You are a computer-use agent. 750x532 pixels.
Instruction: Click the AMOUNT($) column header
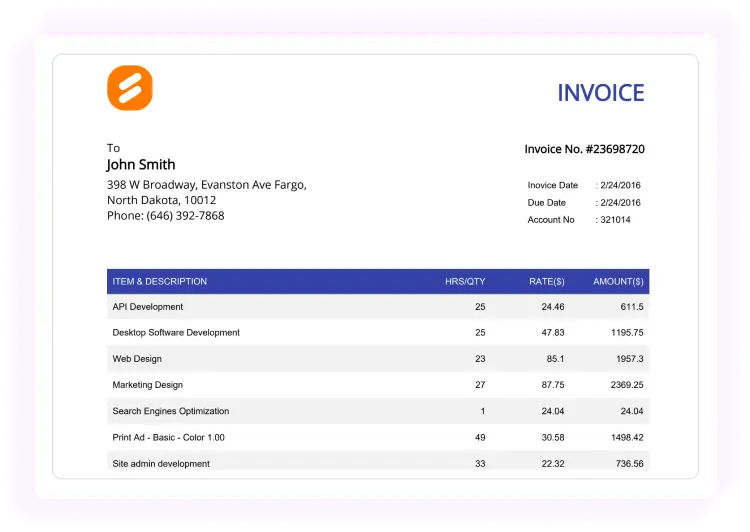(x=618, y=282)
